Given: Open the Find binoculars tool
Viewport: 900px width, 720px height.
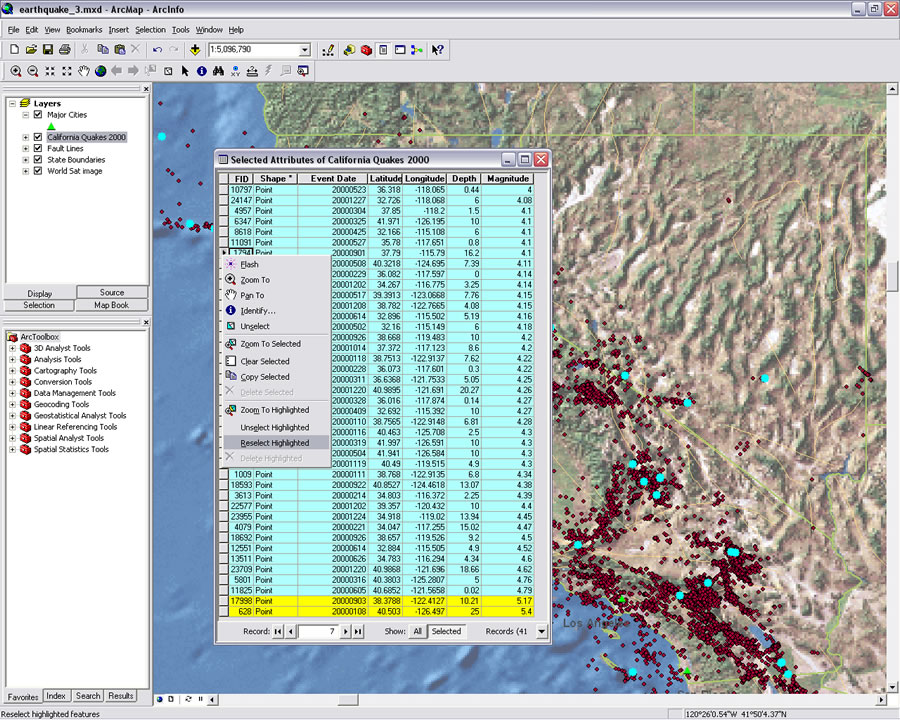Looking at the screenshot, I should [x=218, y=71].
